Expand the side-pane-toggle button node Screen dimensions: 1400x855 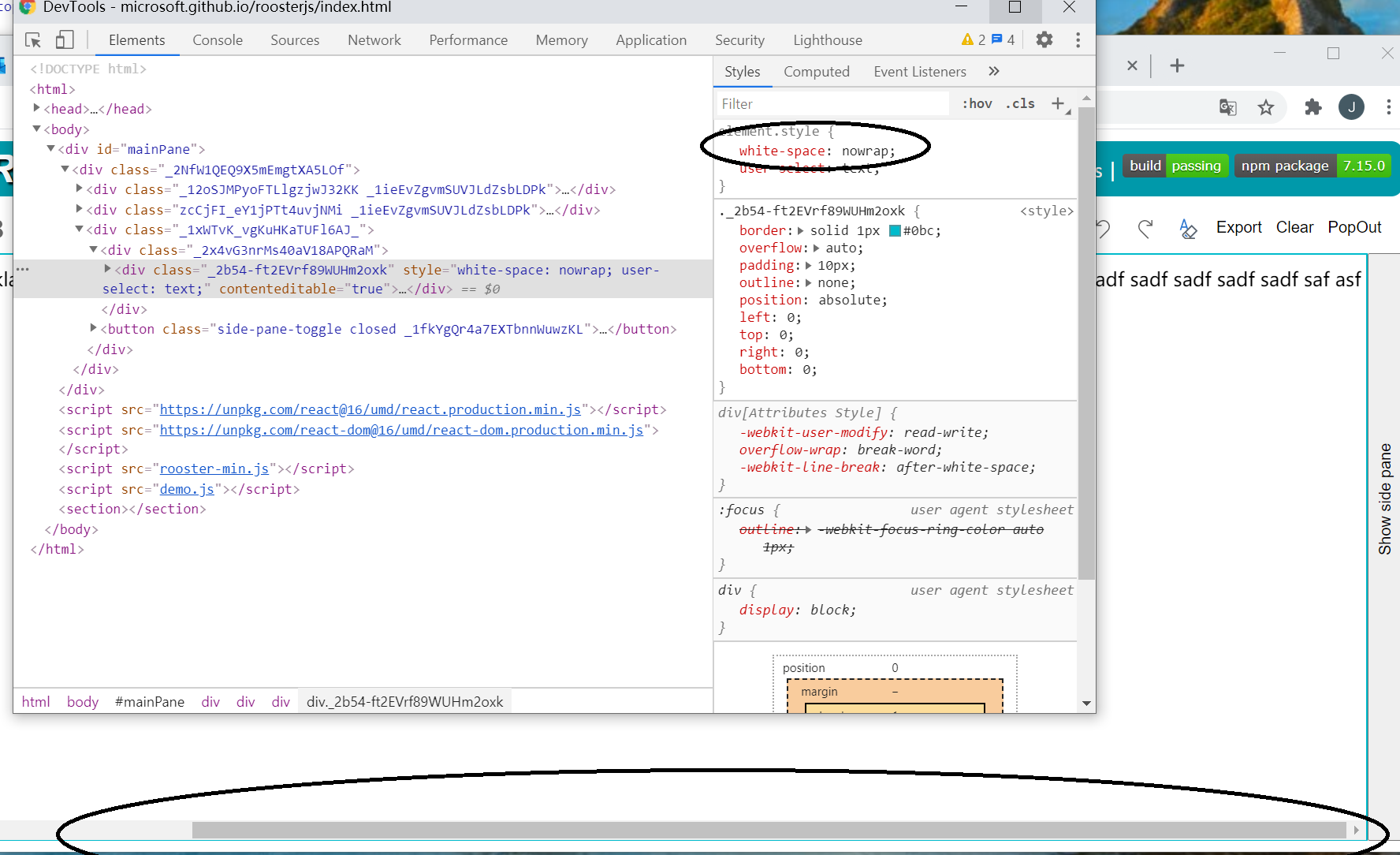coord(94,328)
